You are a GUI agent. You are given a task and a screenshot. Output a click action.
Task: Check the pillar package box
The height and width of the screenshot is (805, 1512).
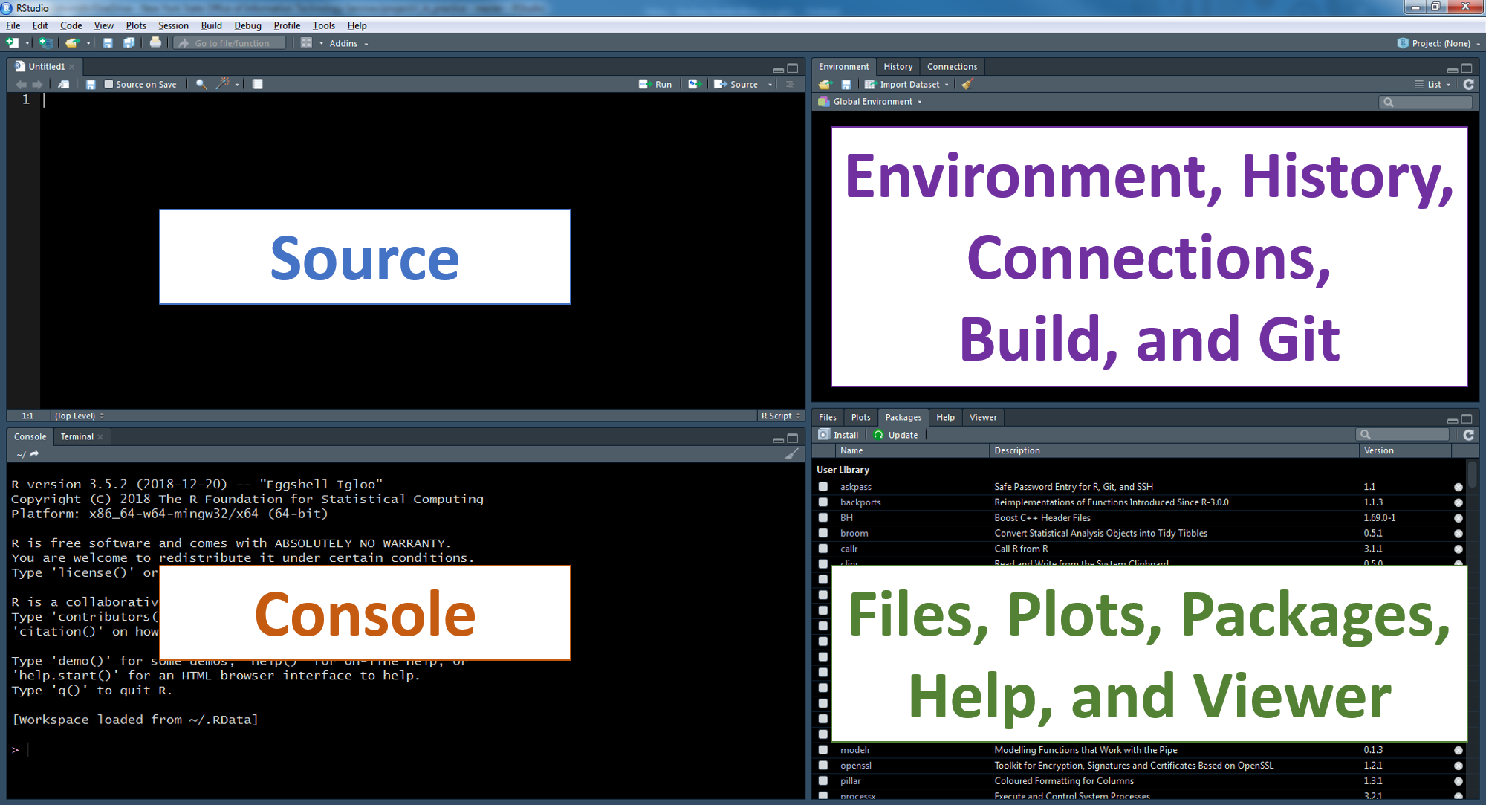coord(823,781)
